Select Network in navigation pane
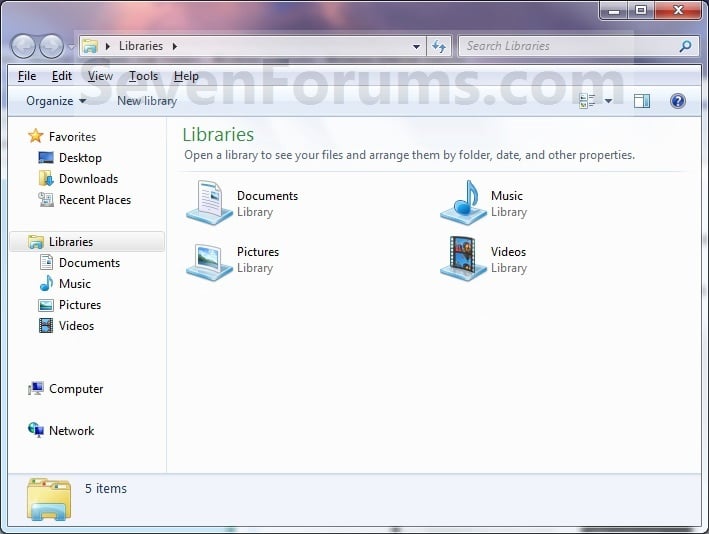Image resolution: width=709 pixels, height=534 pixels. click(x=71, y=430)
